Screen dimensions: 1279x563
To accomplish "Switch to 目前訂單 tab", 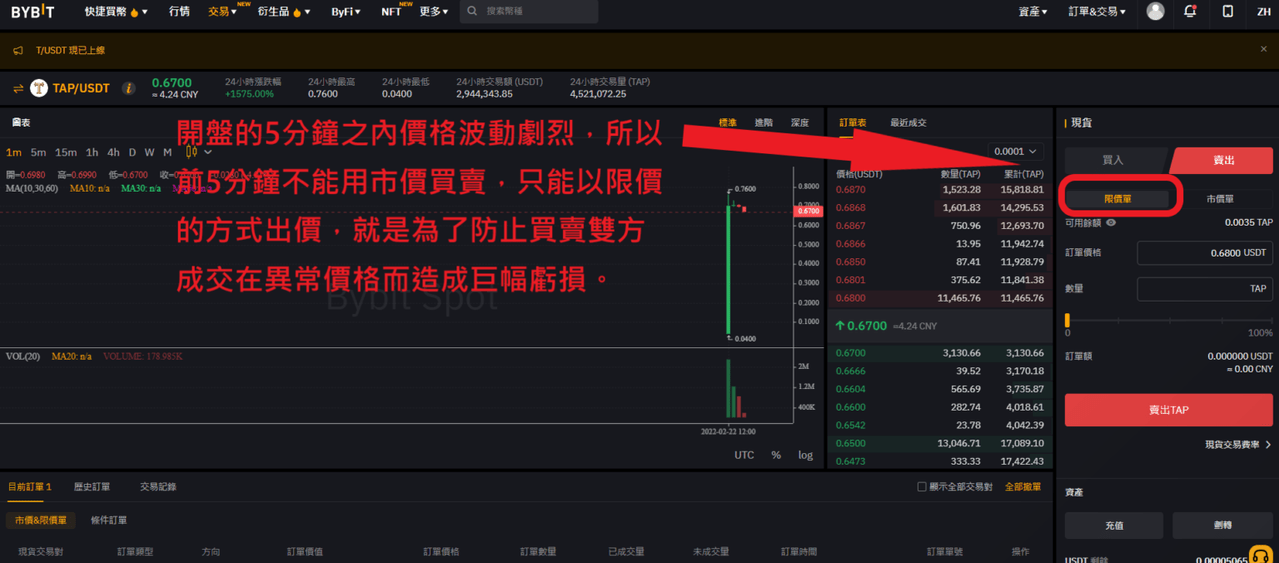I will 29,487.
